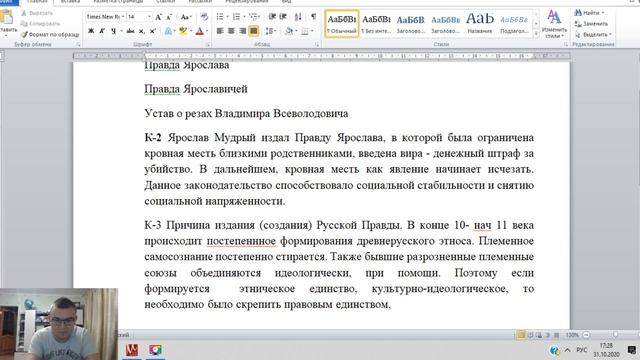Open the Paragraph dialog launcher
The height and width of the screenshot is (360, 640).
pos(317,44)
